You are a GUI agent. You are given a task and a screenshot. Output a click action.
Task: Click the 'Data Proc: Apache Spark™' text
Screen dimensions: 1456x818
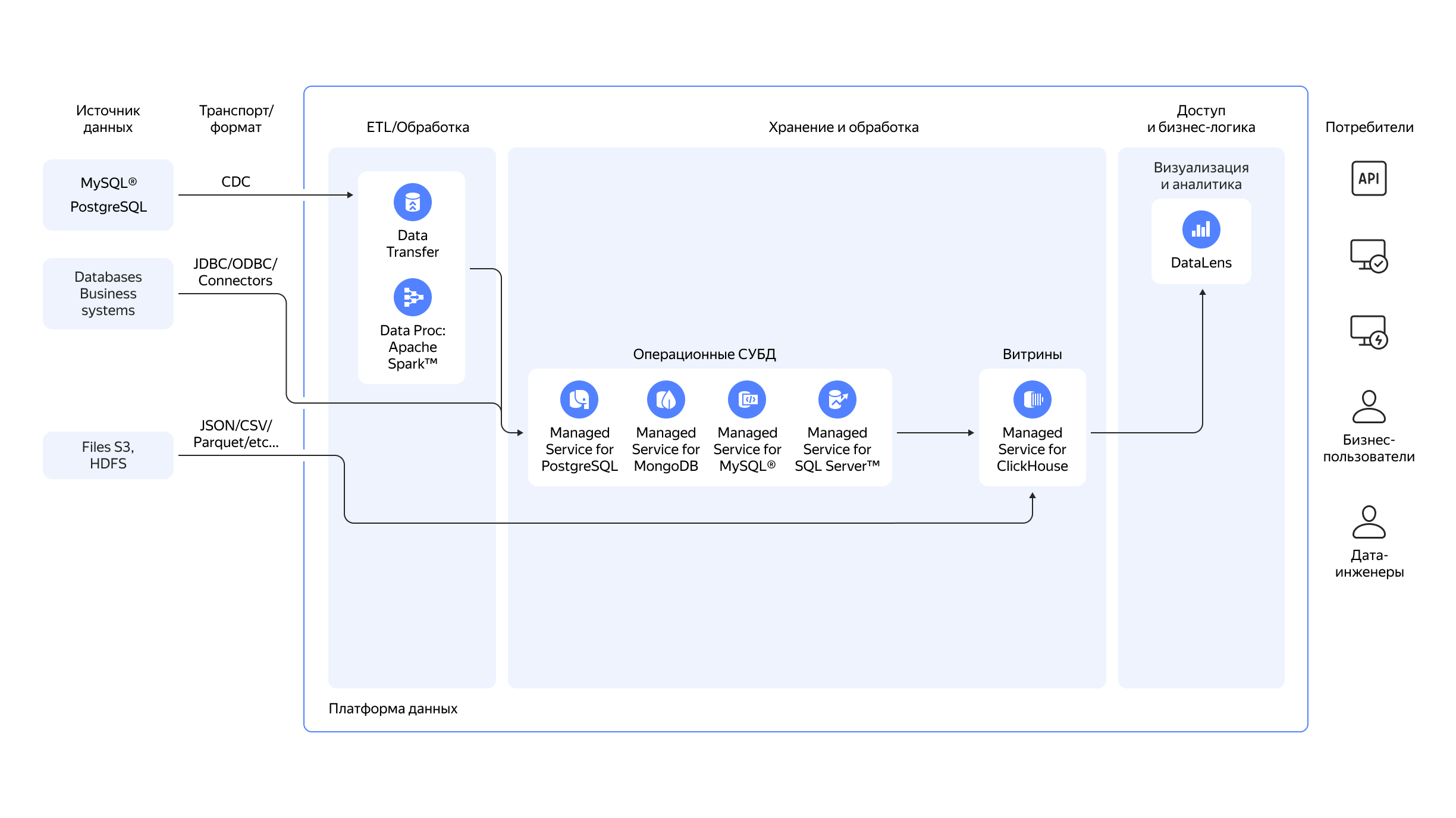tap(413, 347)
